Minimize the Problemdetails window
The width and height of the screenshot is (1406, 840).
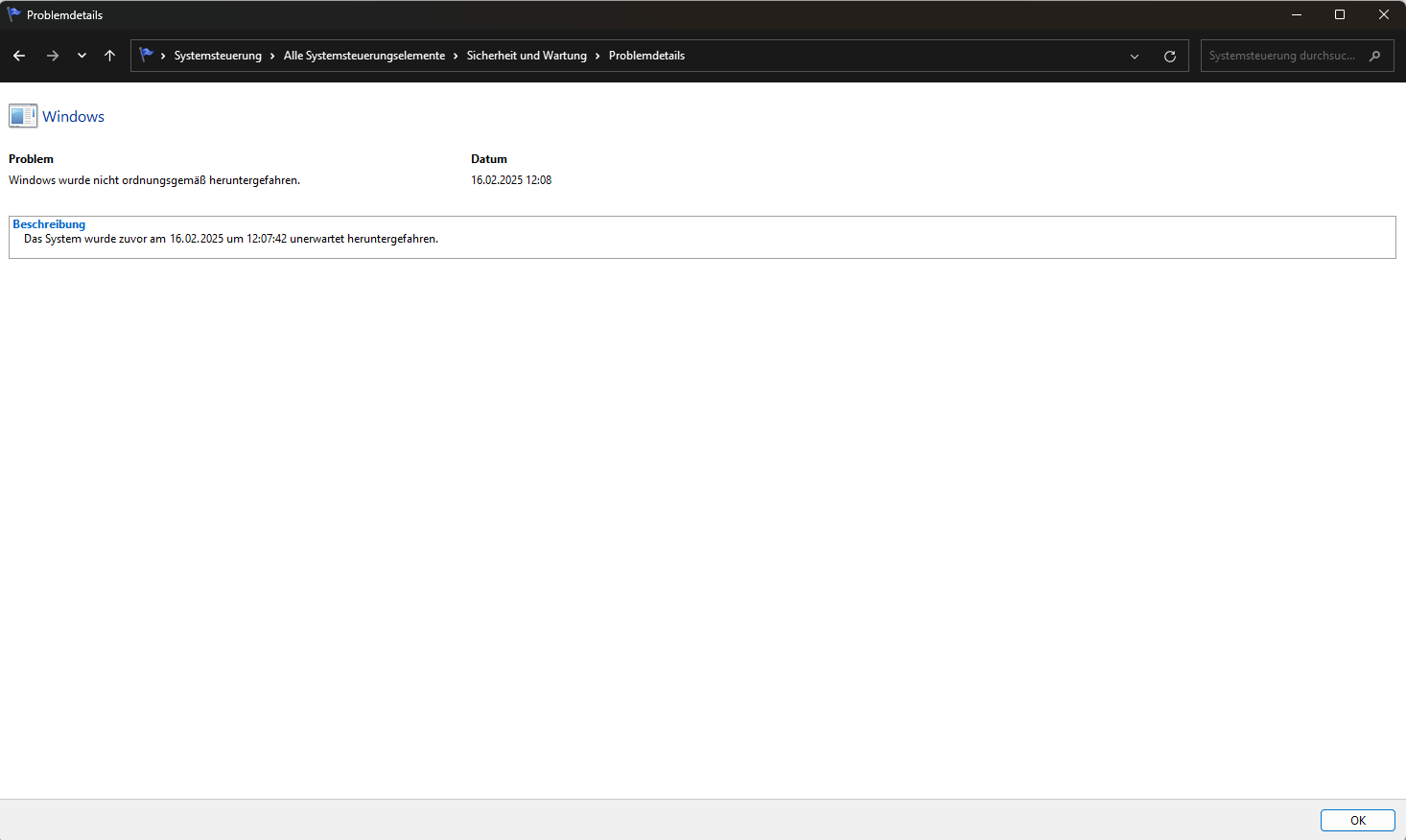[1296, 14]
